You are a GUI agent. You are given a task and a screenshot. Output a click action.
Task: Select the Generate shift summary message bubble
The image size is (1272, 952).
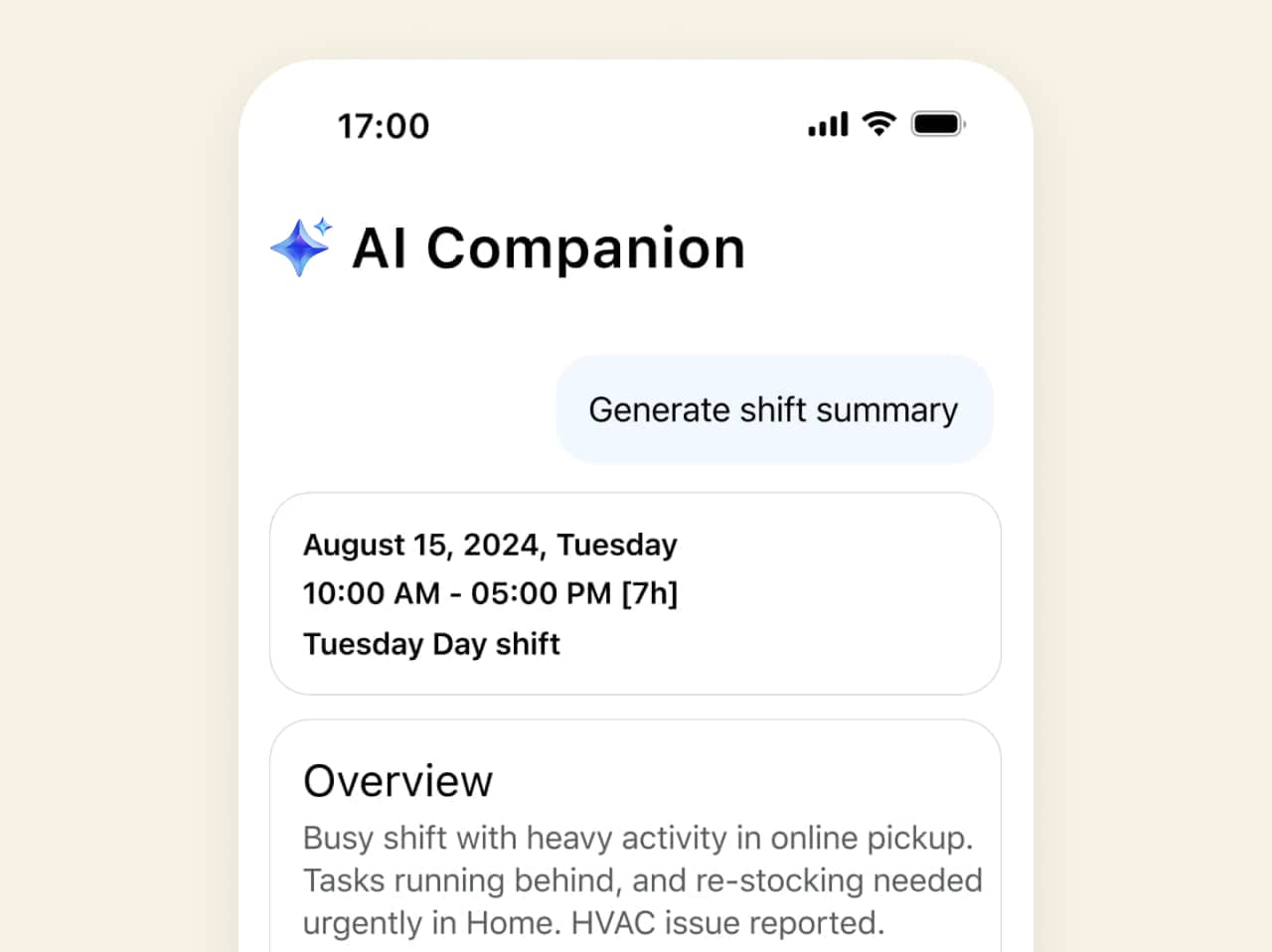773,409
